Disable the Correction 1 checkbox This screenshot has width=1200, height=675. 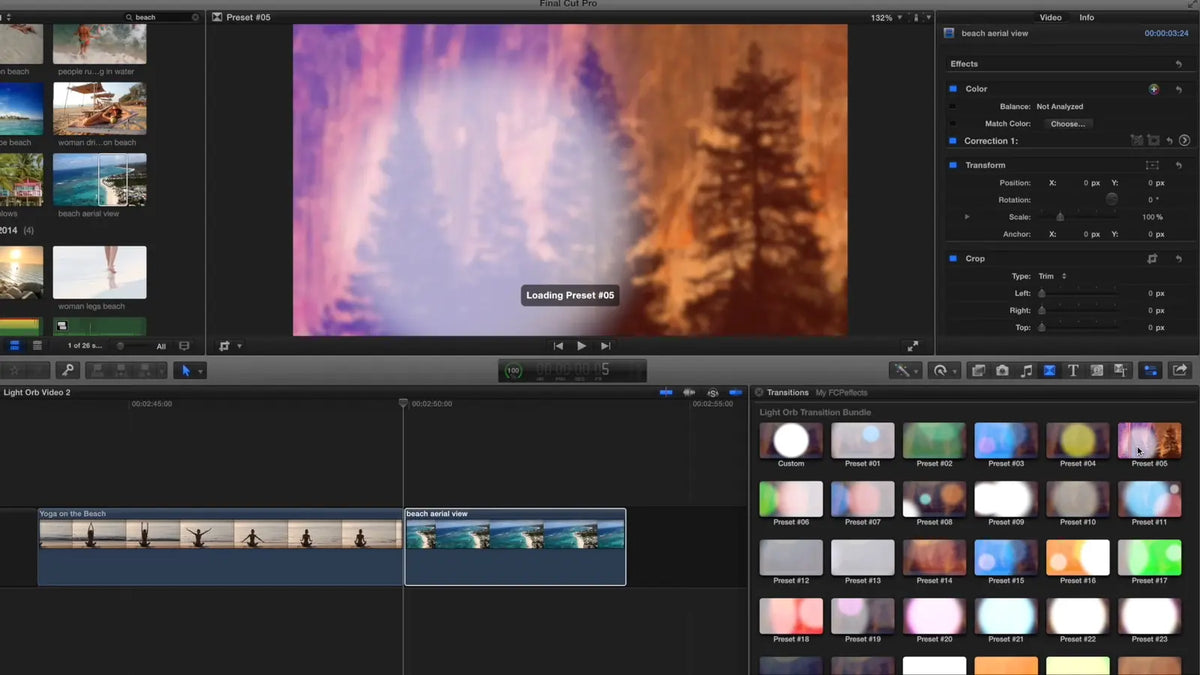(x=953, y=141)
